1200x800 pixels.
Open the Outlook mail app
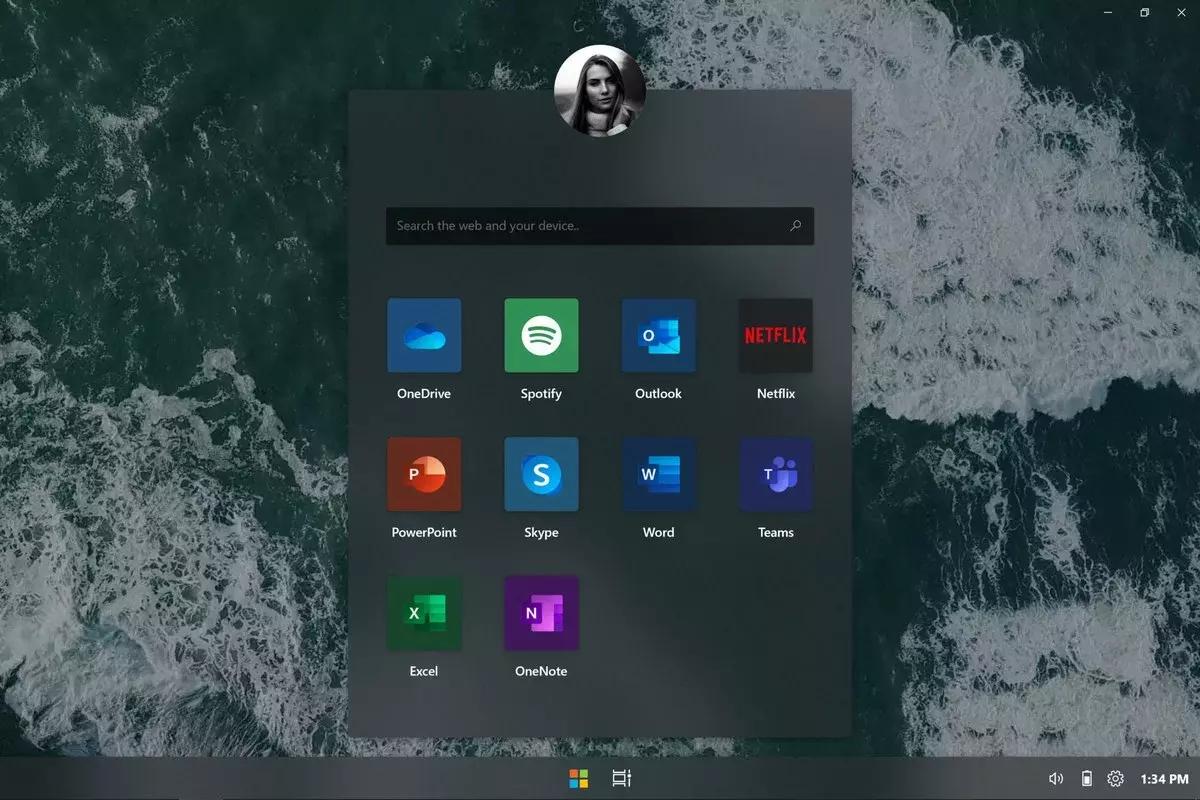tap(658, 335)
